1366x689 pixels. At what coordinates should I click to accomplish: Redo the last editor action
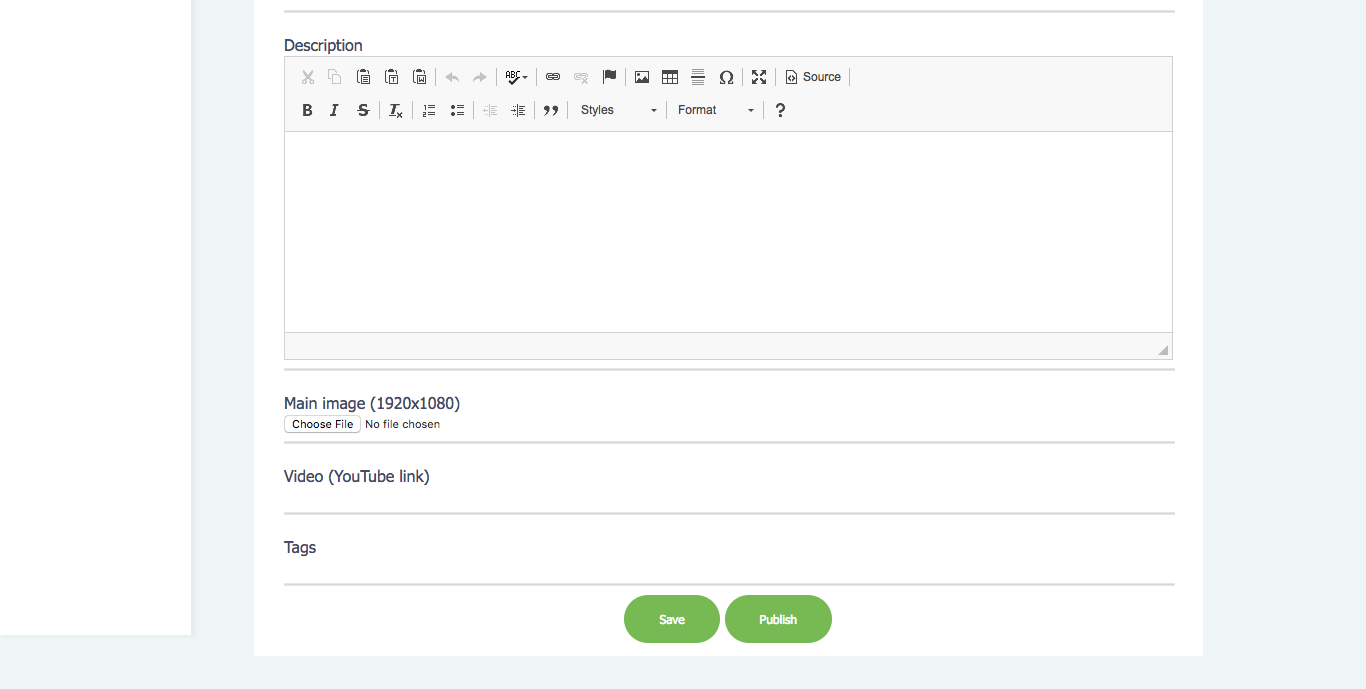click(480, 77)
